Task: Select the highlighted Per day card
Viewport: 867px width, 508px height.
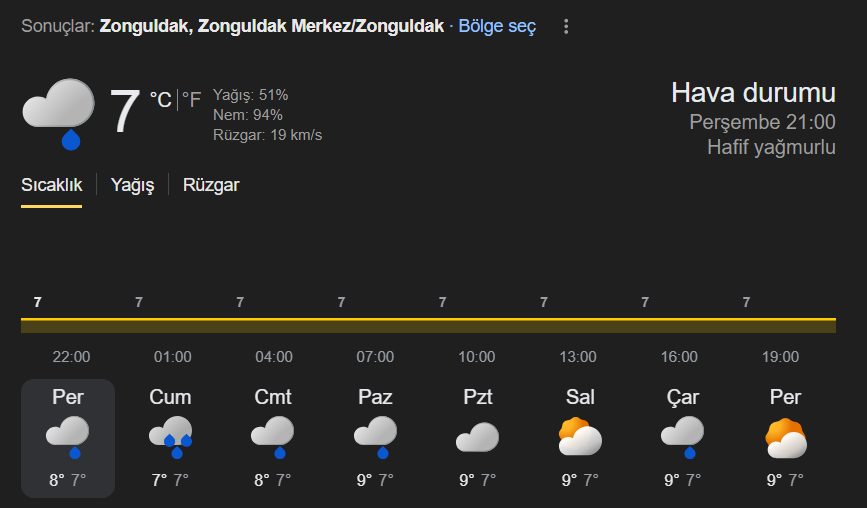Action: 68,438
